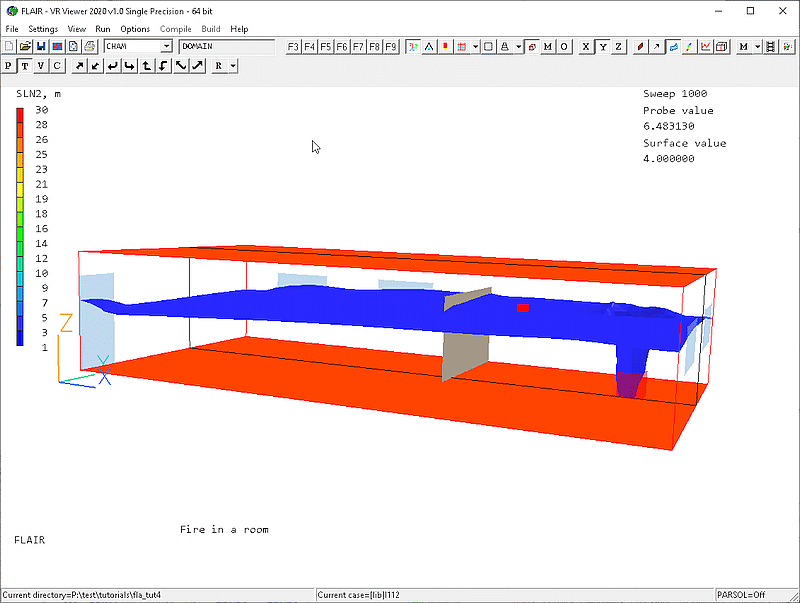800x603 pixels.
Task: Click the red top color swatch in SLN2 legend
Action: pyautogui.click(x=20, y=111)
